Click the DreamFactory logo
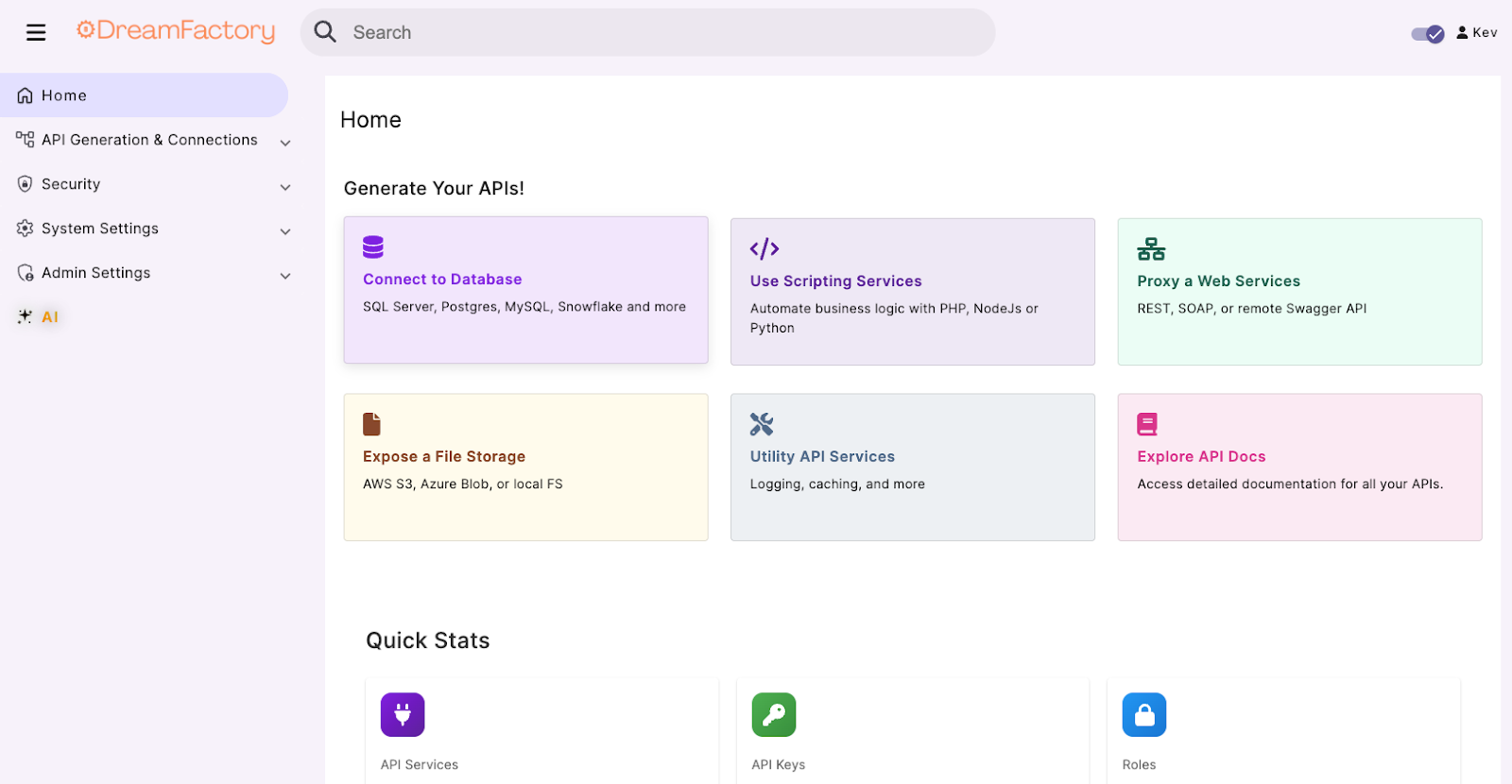Viewport: 1512px width, 784px height. pyautogui.click(x=176, y=31)
